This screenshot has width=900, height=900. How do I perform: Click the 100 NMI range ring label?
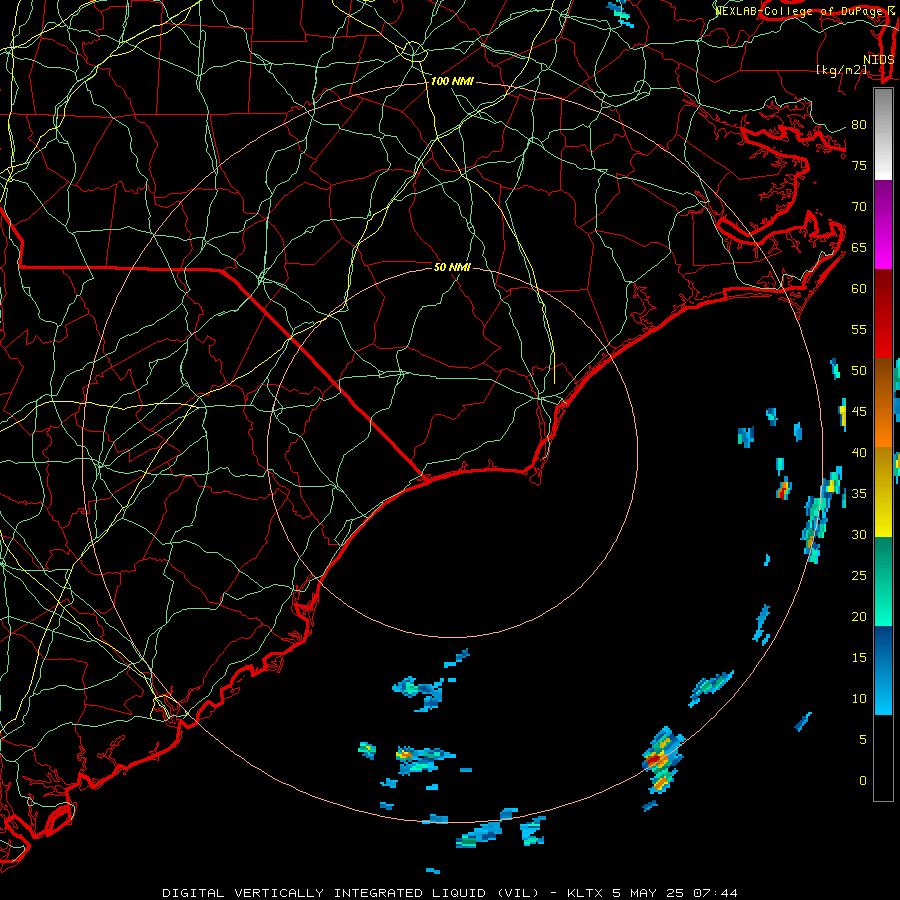(452, 82)
